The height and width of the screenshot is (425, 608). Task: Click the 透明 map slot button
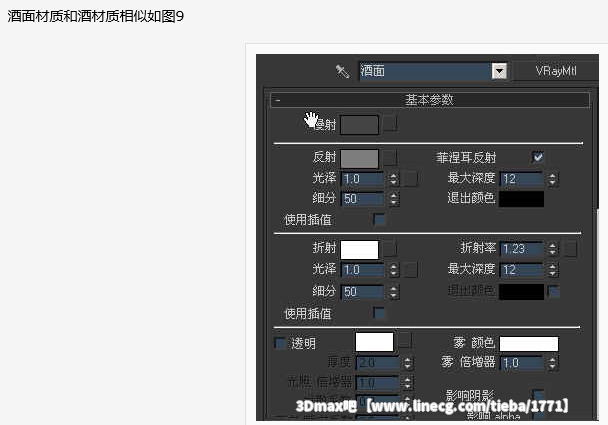[x=405, y=342]
